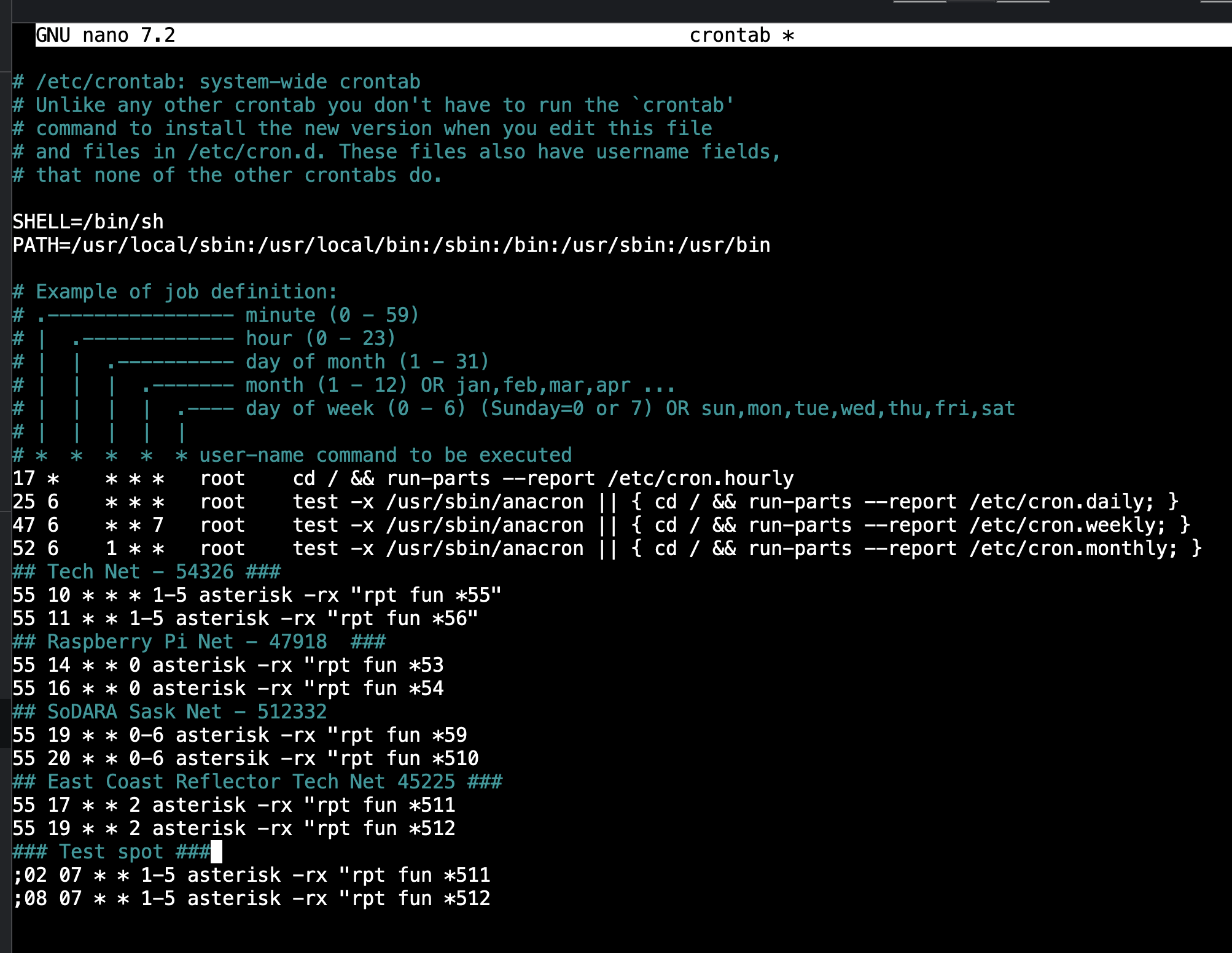Place cursor on the /etc/cron.weekly job line
This screenshot has width=1232, height=953.
(x=602, y=525)
